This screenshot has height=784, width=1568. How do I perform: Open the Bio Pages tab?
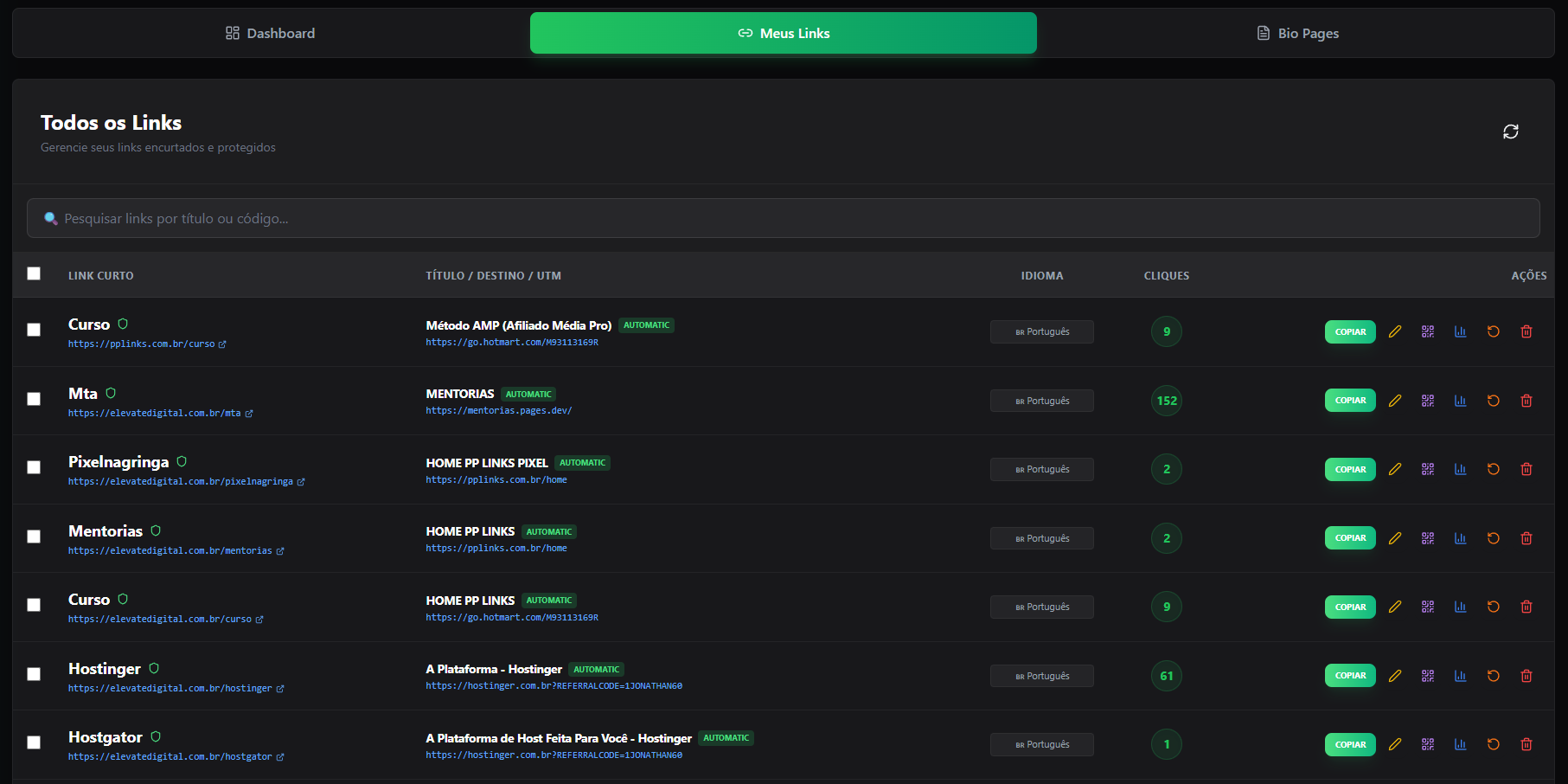coord(1297,33)
